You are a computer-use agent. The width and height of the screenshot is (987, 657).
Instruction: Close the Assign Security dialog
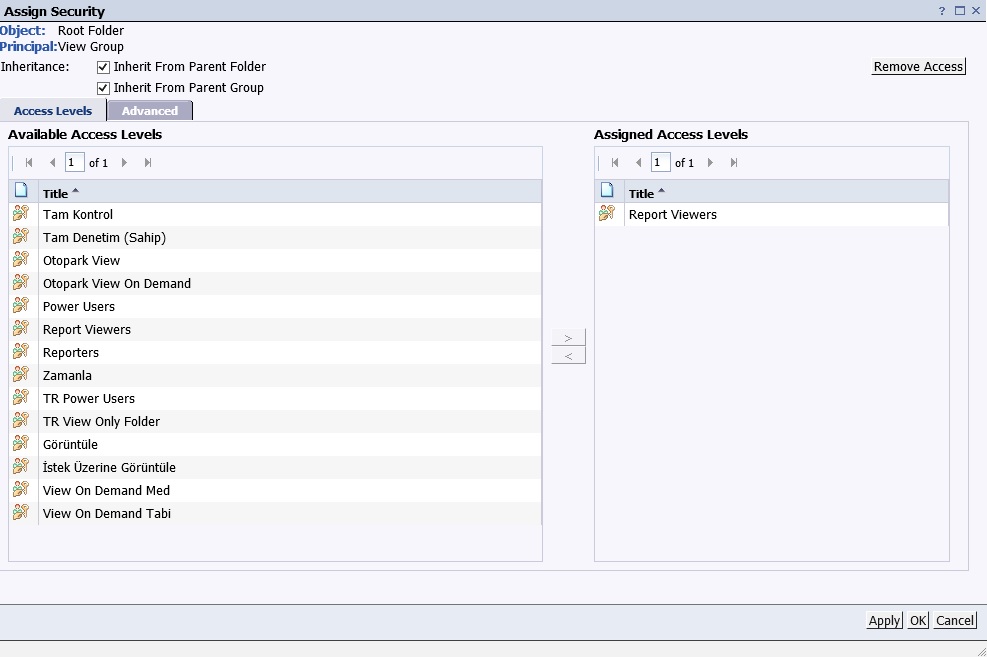coord(976,11)
